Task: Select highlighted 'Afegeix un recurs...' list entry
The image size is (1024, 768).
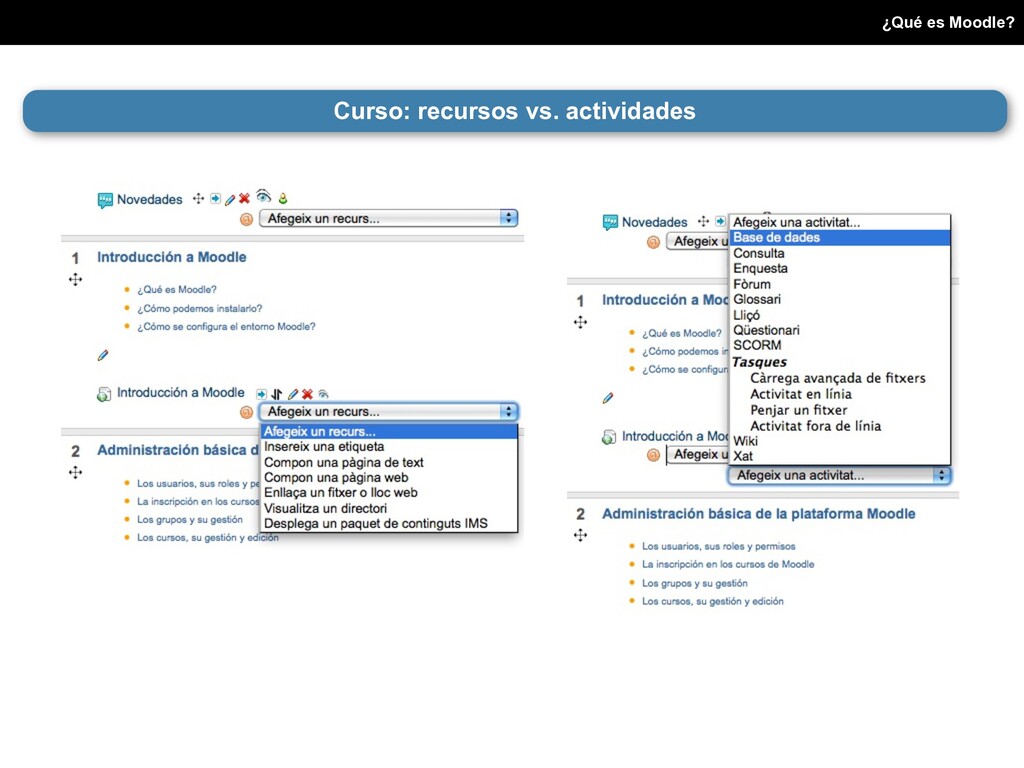Action: pyautogui.click(x=389, y=432)
